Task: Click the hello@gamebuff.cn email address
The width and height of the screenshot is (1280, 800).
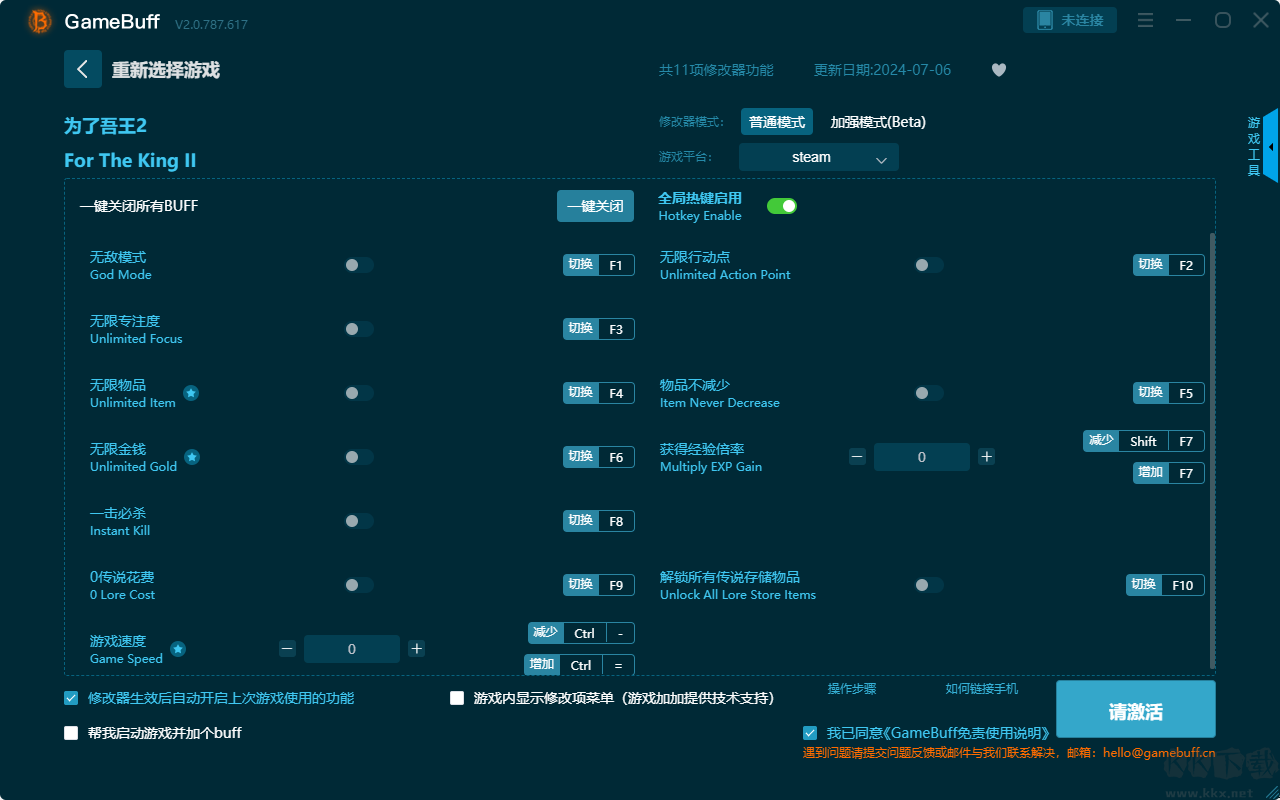Action: [1159, 752]
